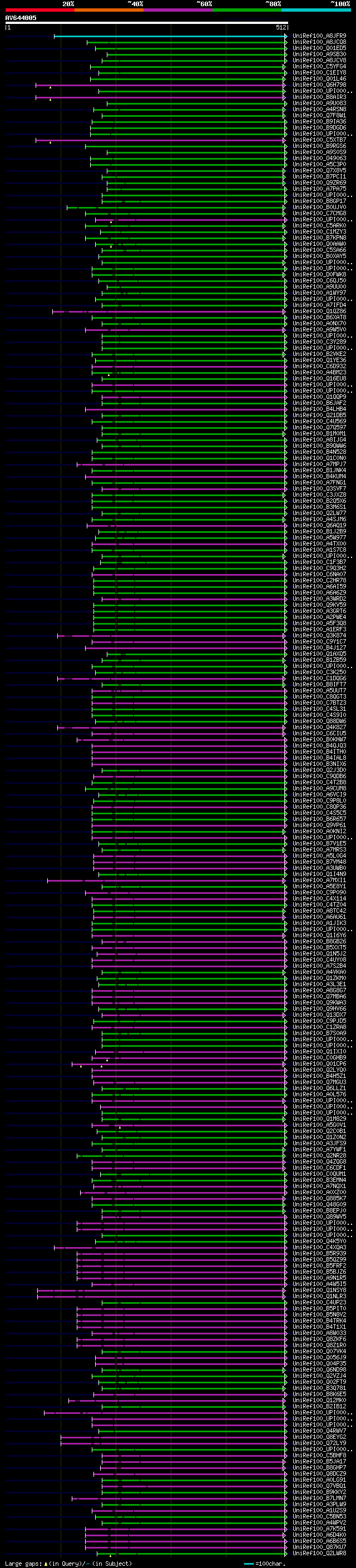Open the UniRef100_B1M0M1 row label
The height and width of the screenshot is (1568, 356).
click(x=319, y=433)
